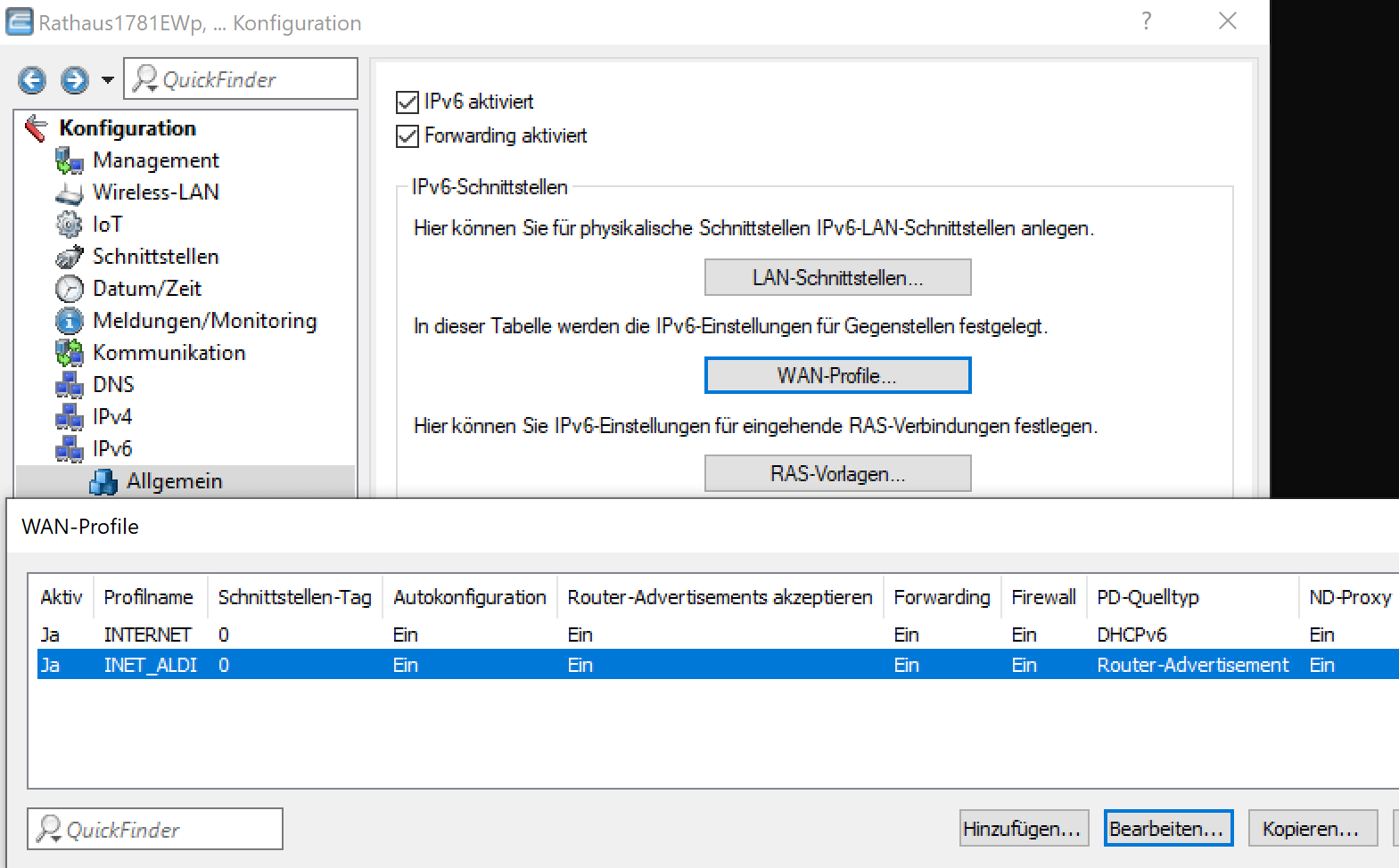
Task: Click the help question mark in title bar
Action: point(1147,21)
